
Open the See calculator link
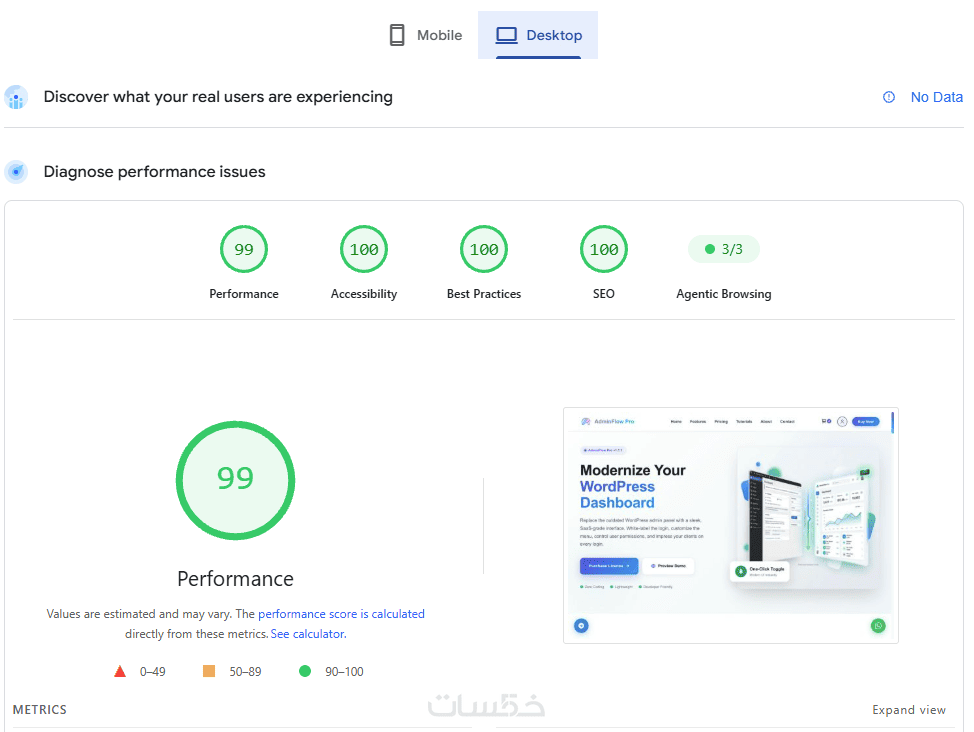click(308, 634)
